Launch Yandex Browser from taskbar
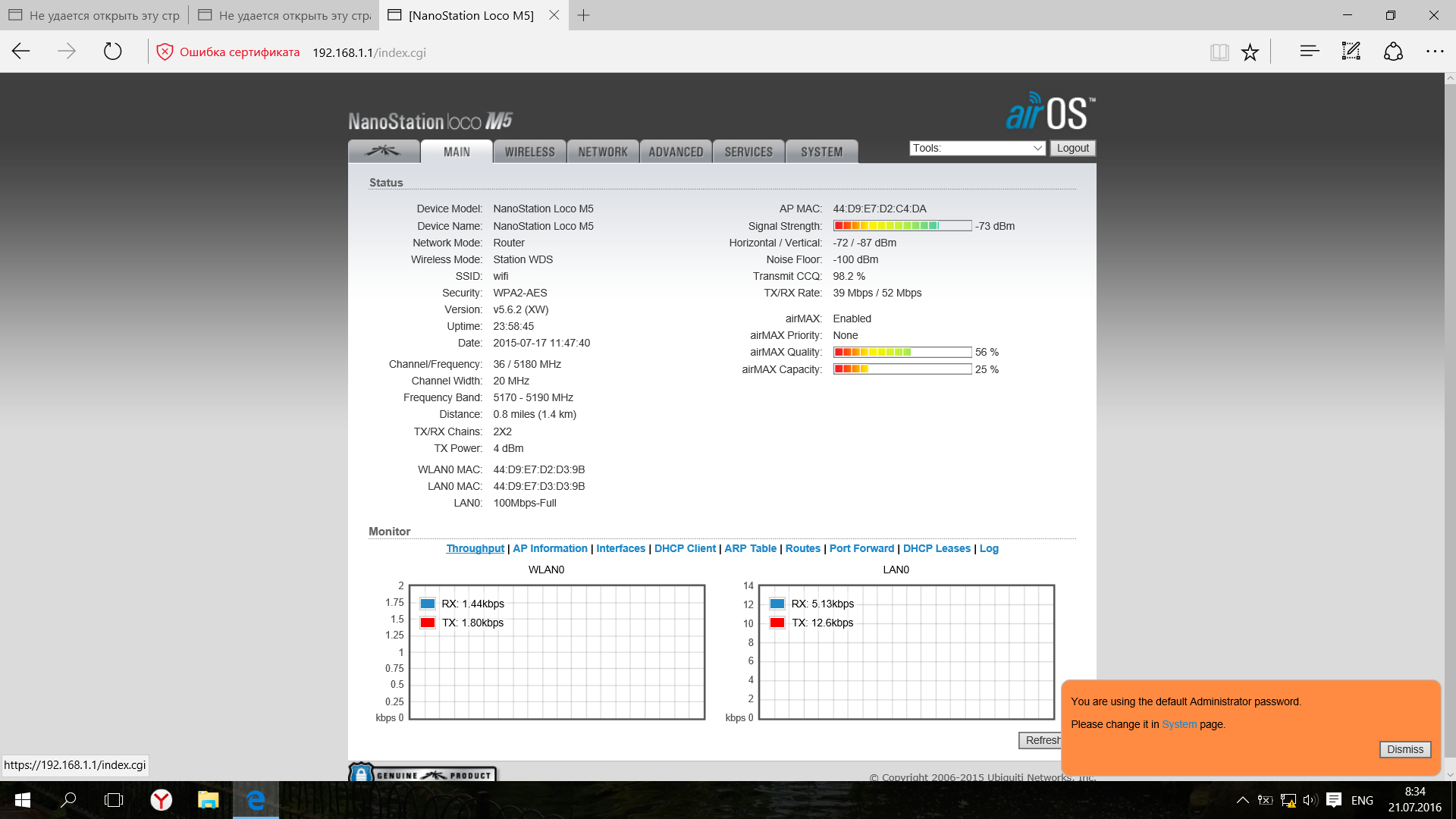Image resolution: width=1456 pixels, height=819 pixels. pos(161,800)
